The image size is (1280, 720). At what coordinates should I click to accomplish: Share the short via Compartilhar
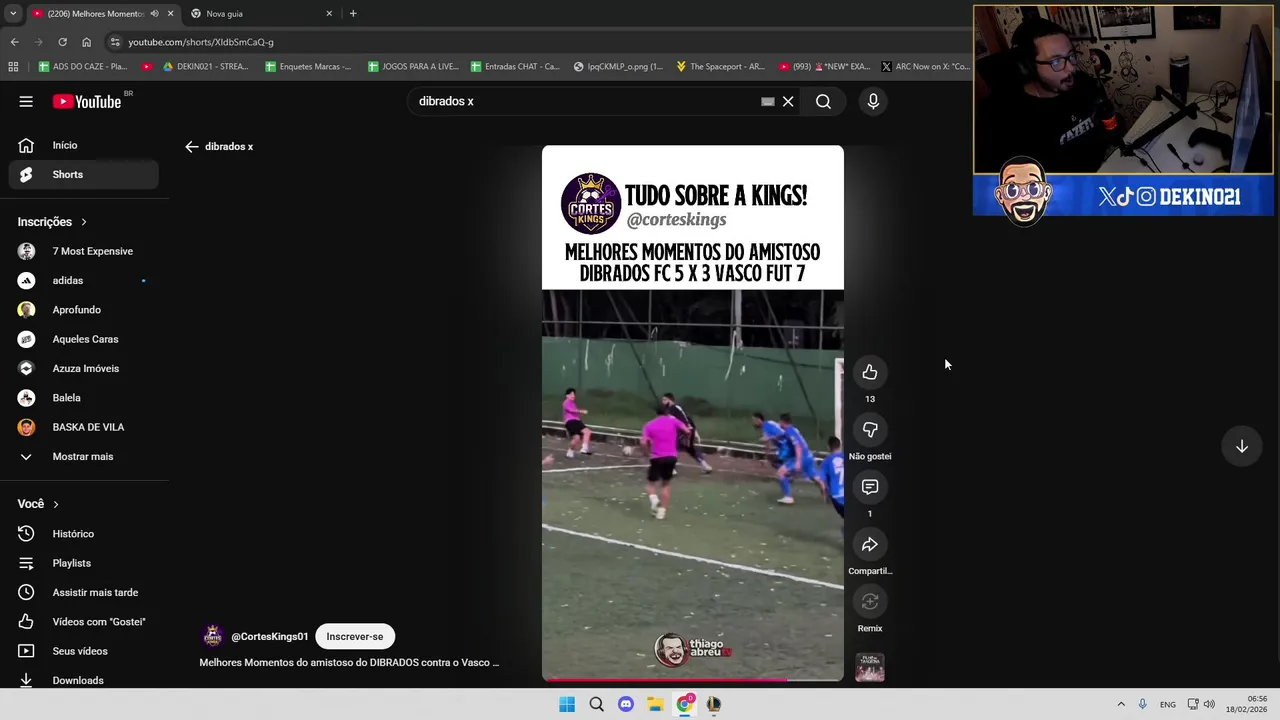point(870,544)
